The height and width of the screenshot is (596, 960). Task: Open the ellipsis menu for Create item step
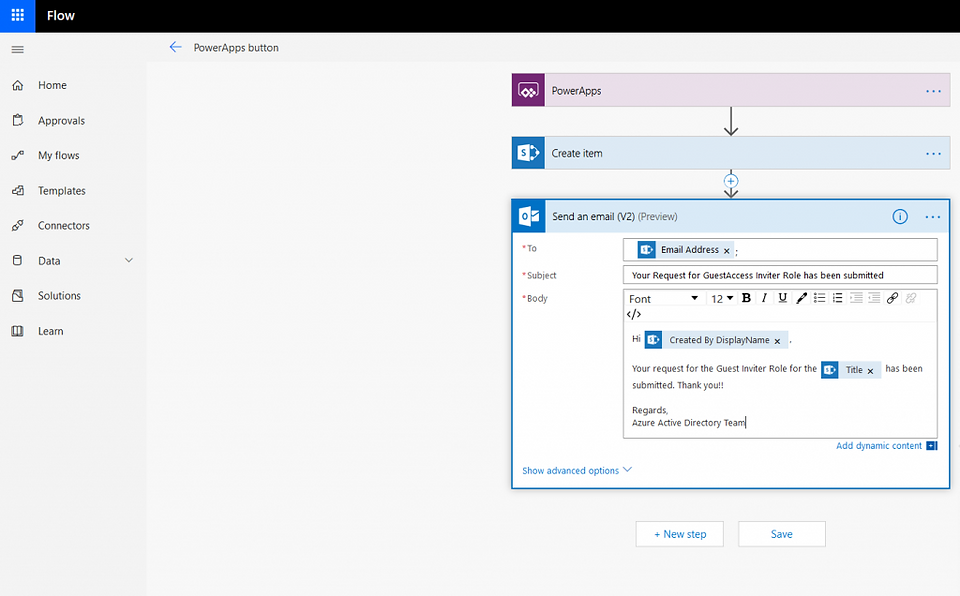933,154
